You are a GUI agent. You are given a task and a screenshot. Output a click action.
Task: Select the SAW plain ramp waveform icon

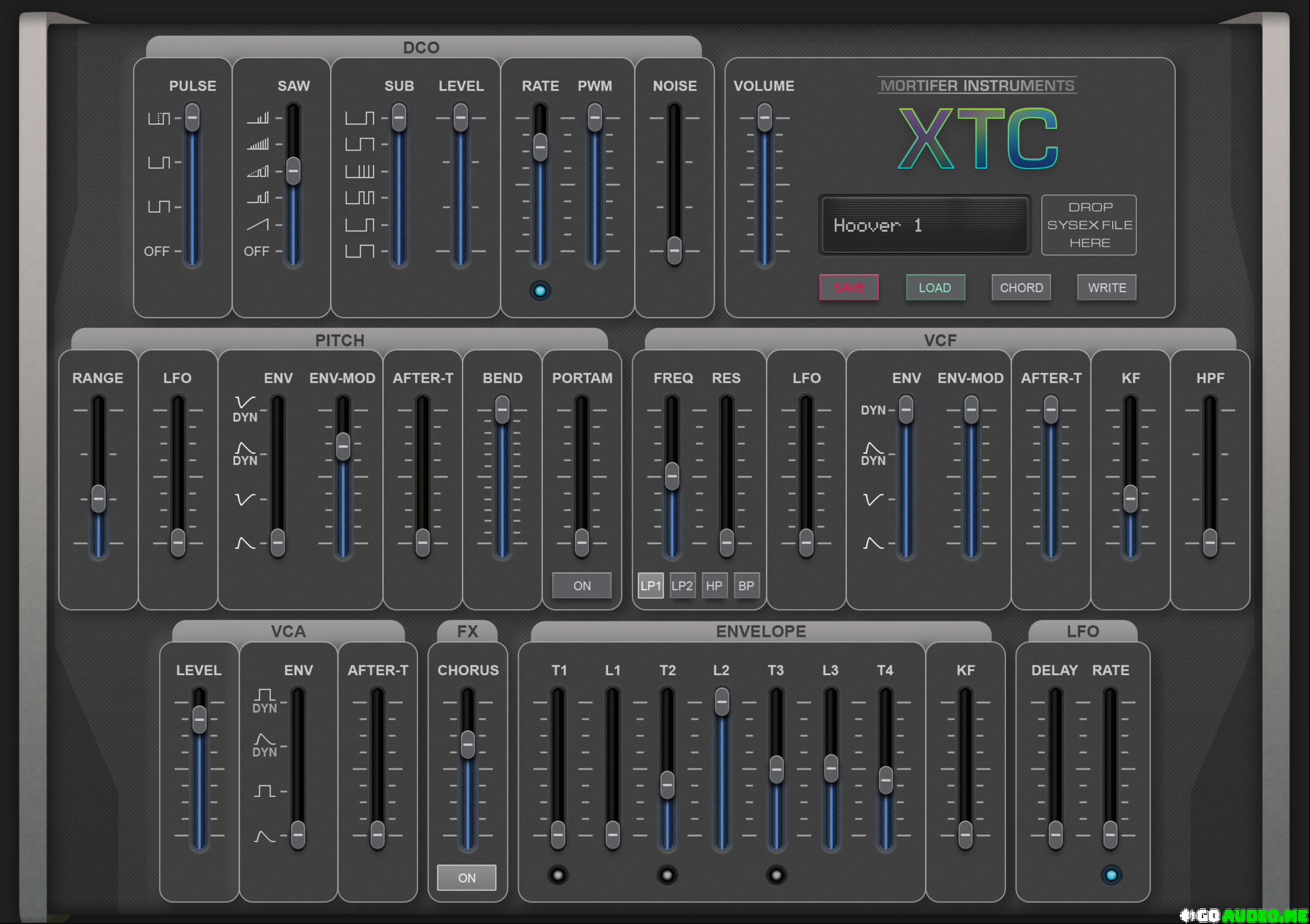coord(257,225)
